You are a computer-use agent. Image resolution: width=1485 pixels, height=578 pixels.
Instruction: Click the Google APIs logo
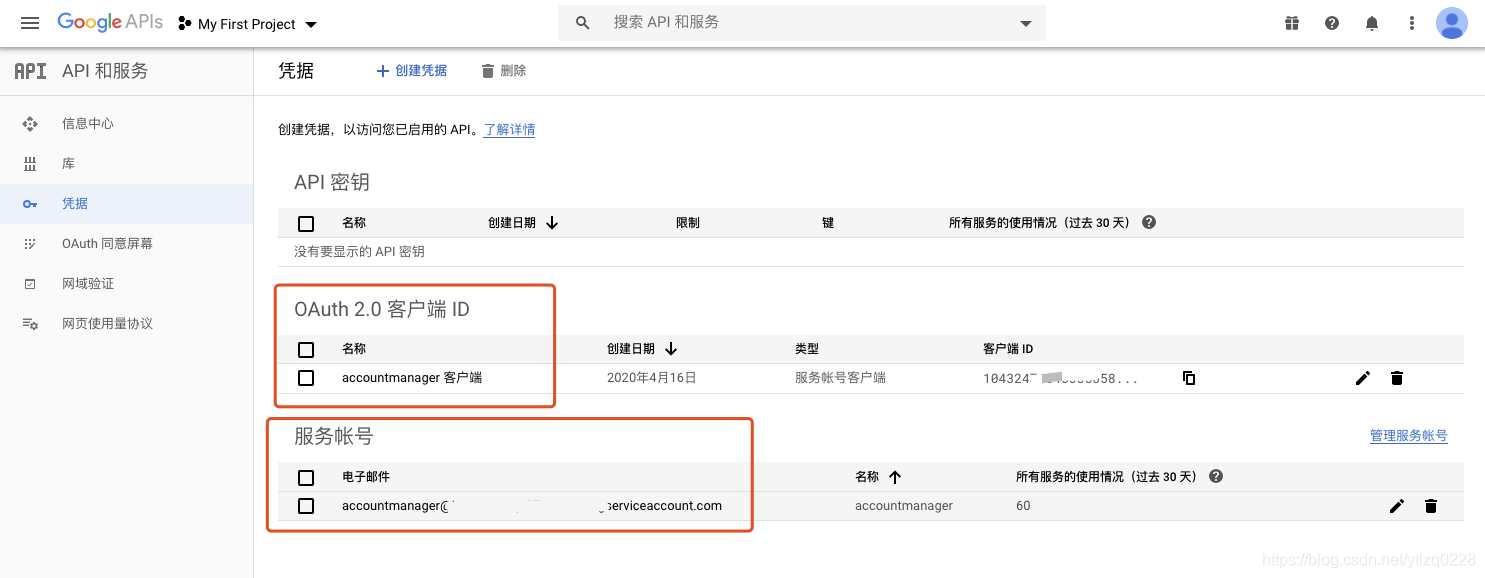point(110,22)
